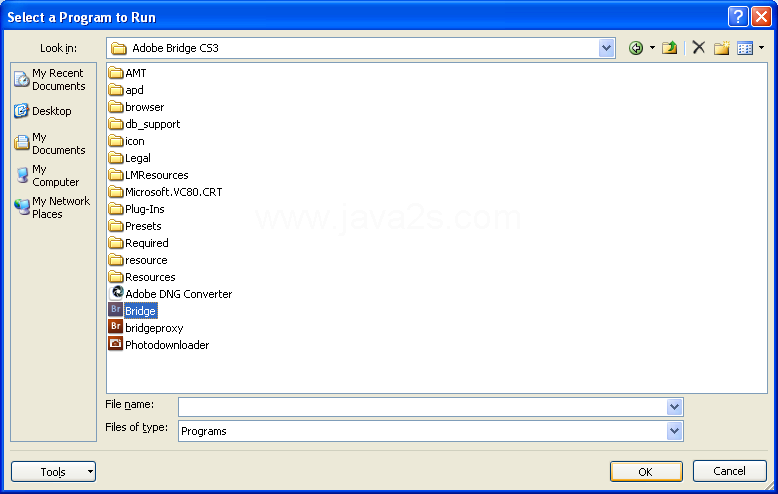Image resolution: width=778 pixels, height=494 pixels.
Task: Close the Select a Program dialog
Action: tap(761, 17)
